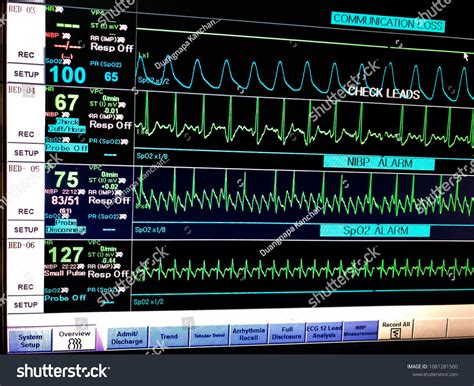474x386 pixels.
Task: Click Bed 04 ECG waveform
Action: (305, 122)
